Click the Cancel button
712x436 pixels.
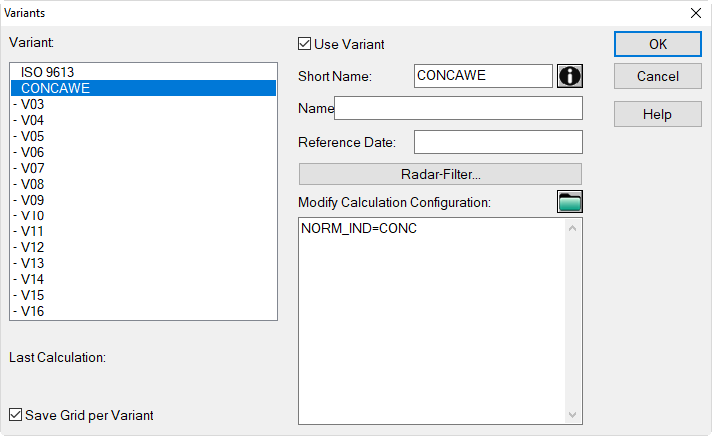click(x=658, y=76)
